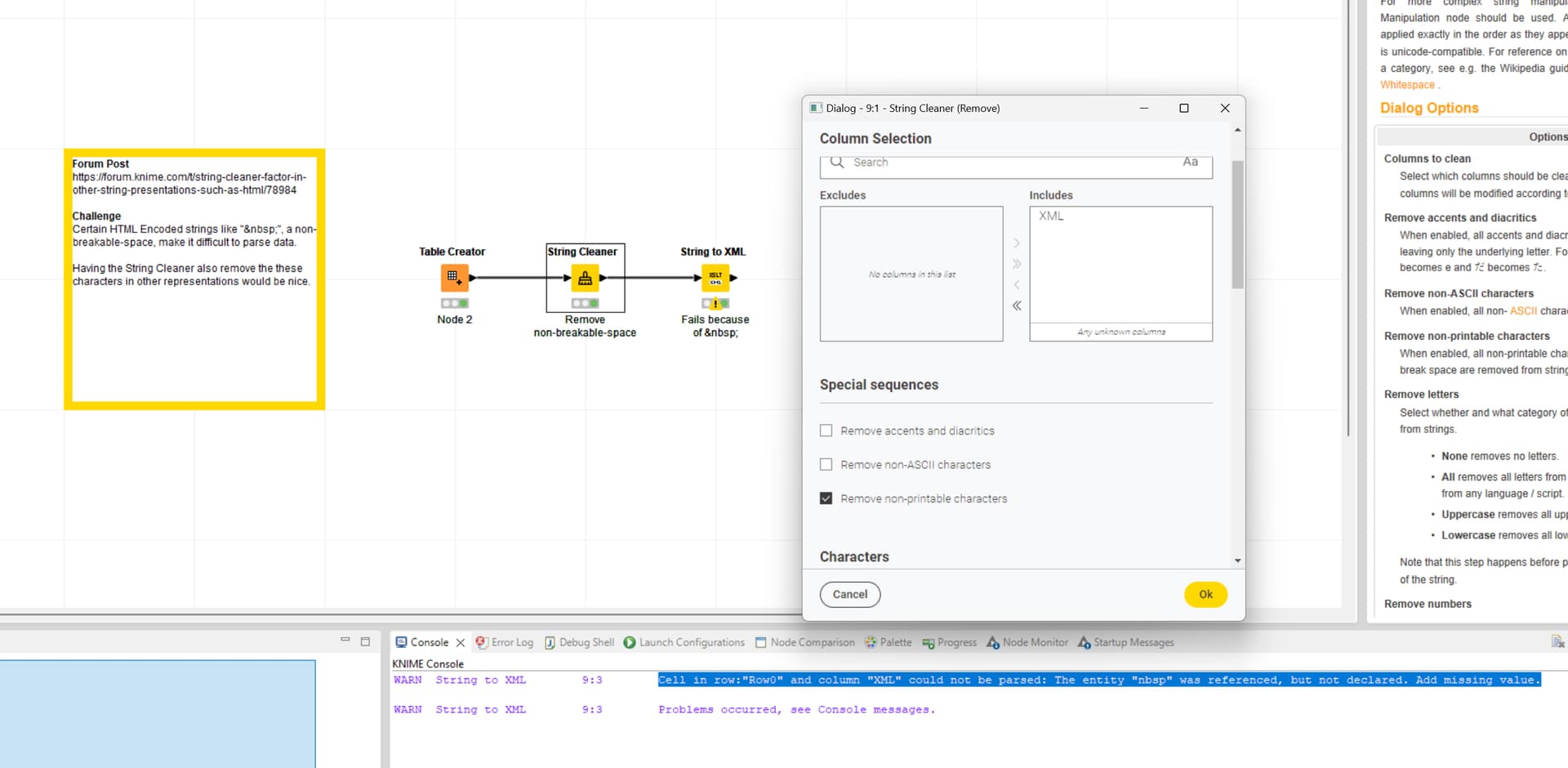
Task: Cancel the String Cleaner dialog
Action: pos(849,595)
